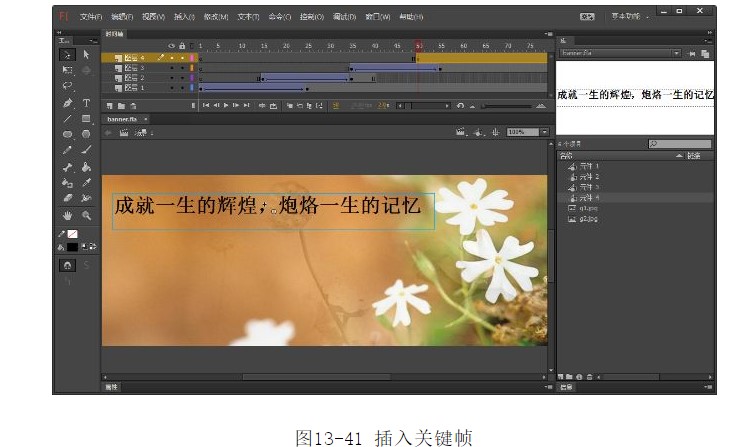Click the Subselection arrow tool
Image resolution: width=754 pixels, height=447 pixels.
(86, 55)
